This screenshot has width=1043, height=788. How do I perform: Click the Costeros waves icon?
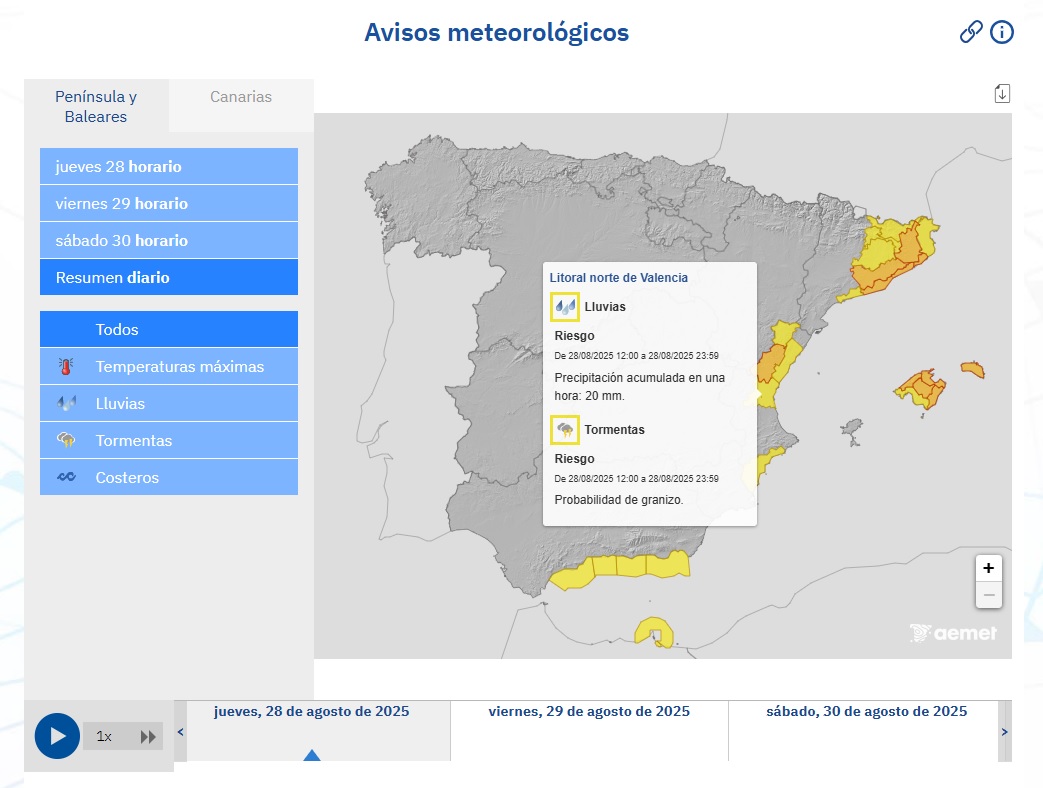point(66,477)
